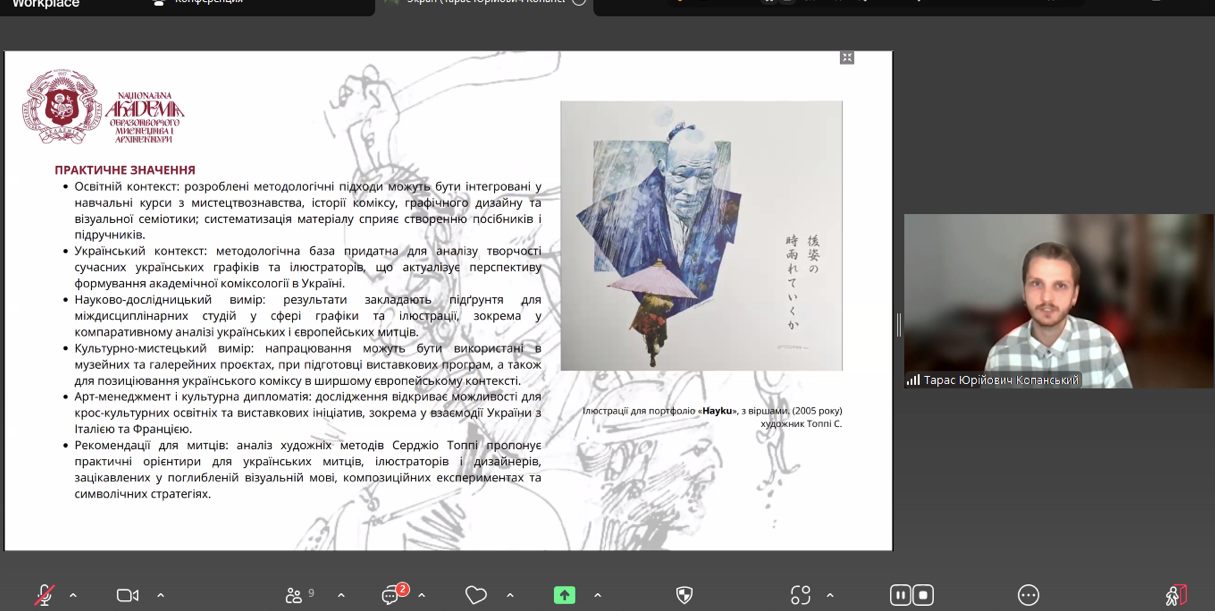Select Тарас Юрійович Копанський's video tile
The width and height of the screenshot is (1215, 611).
[1058, 301]
